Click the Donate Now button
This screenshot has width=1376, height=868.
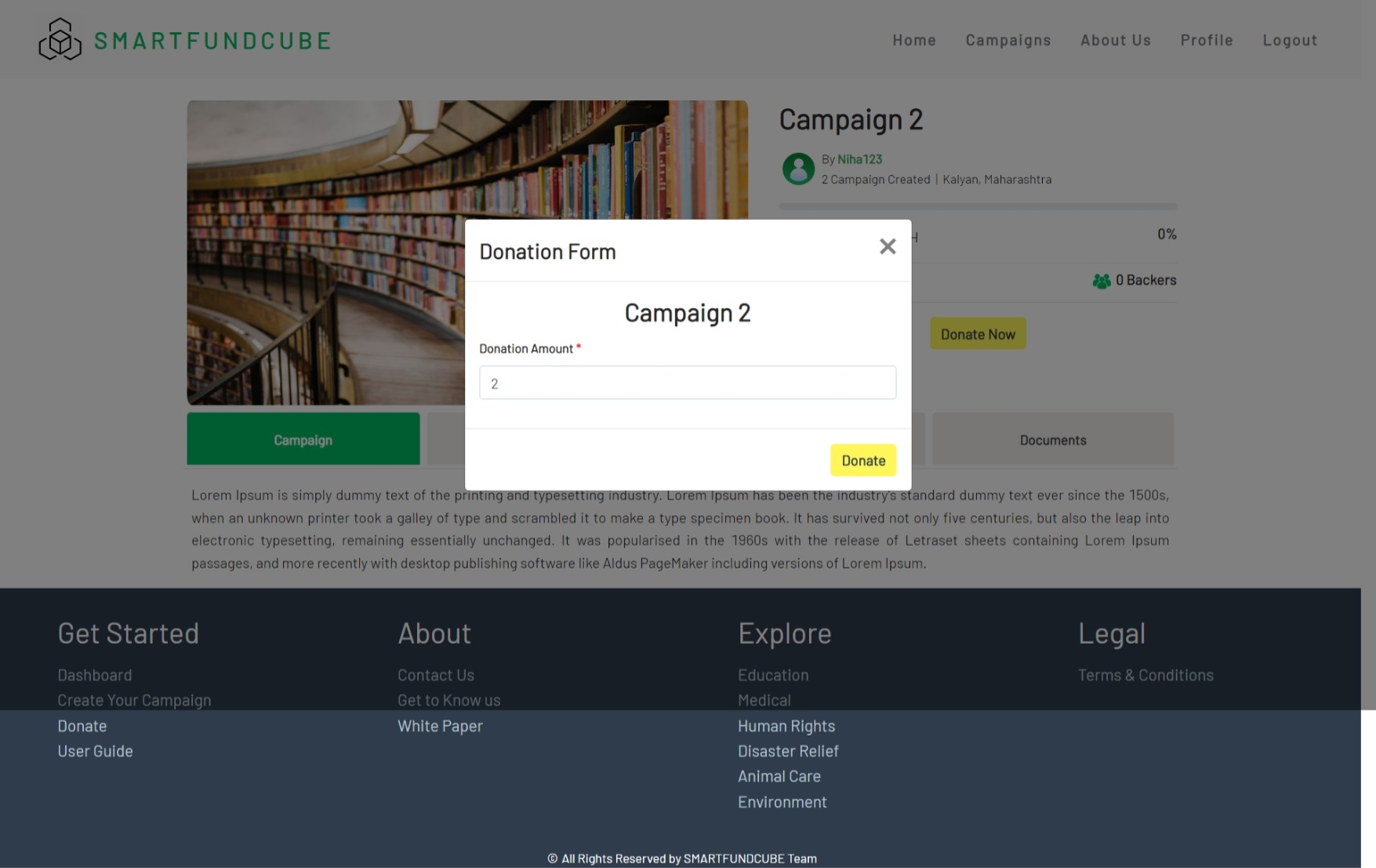pos(977,333)
